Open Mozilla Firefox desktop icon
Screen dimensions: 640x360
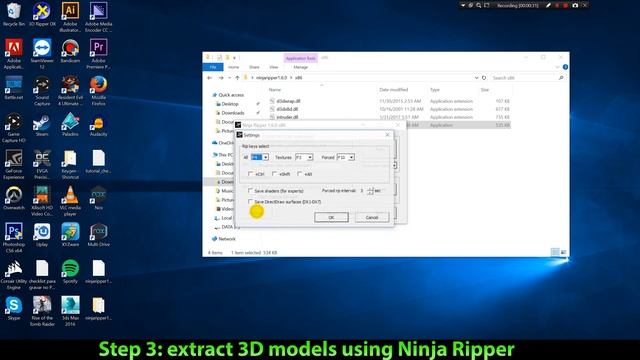[98, 90]
